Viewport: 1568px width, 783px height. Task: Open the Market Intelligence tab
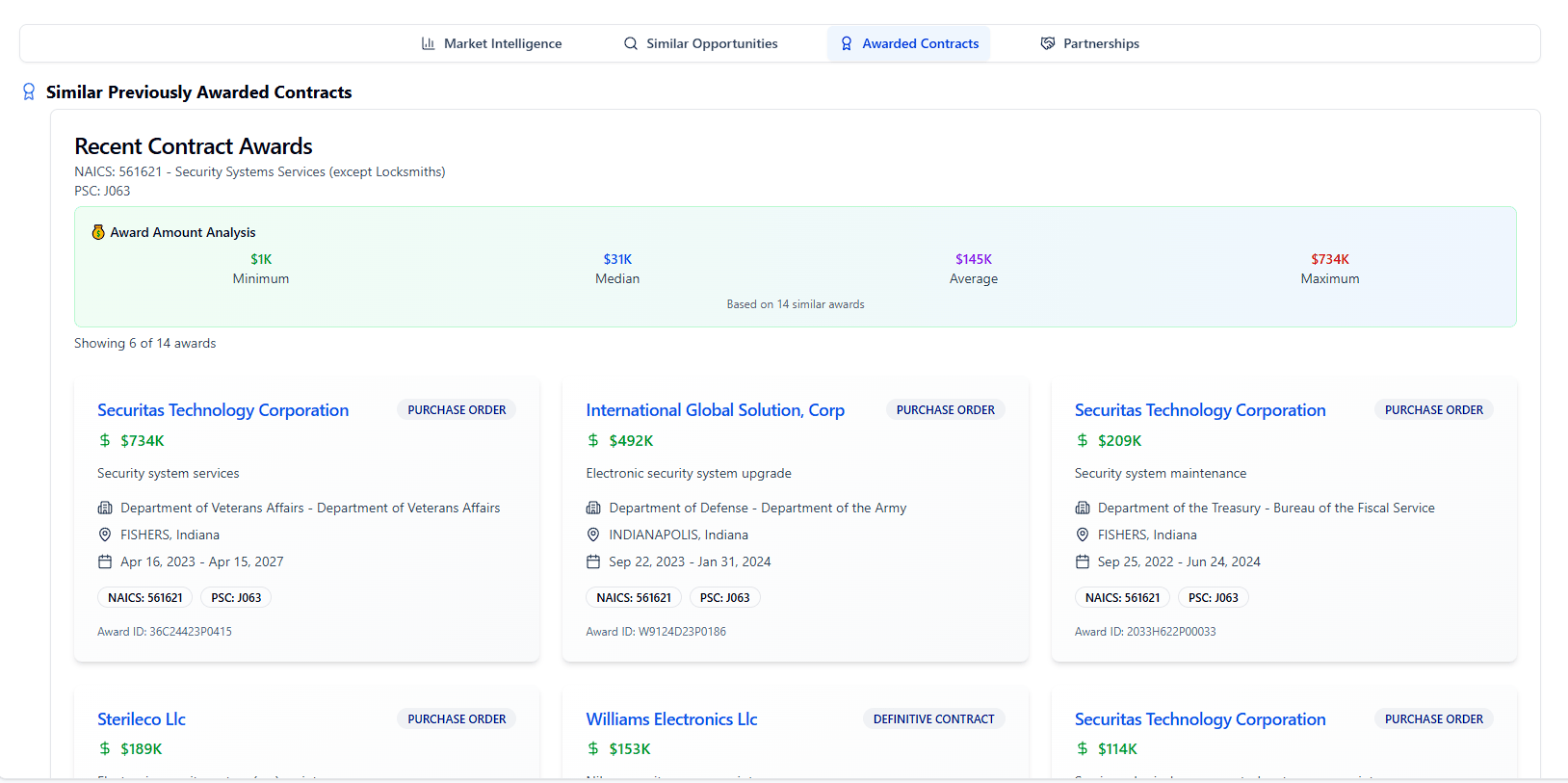click(x=491, y=43)
